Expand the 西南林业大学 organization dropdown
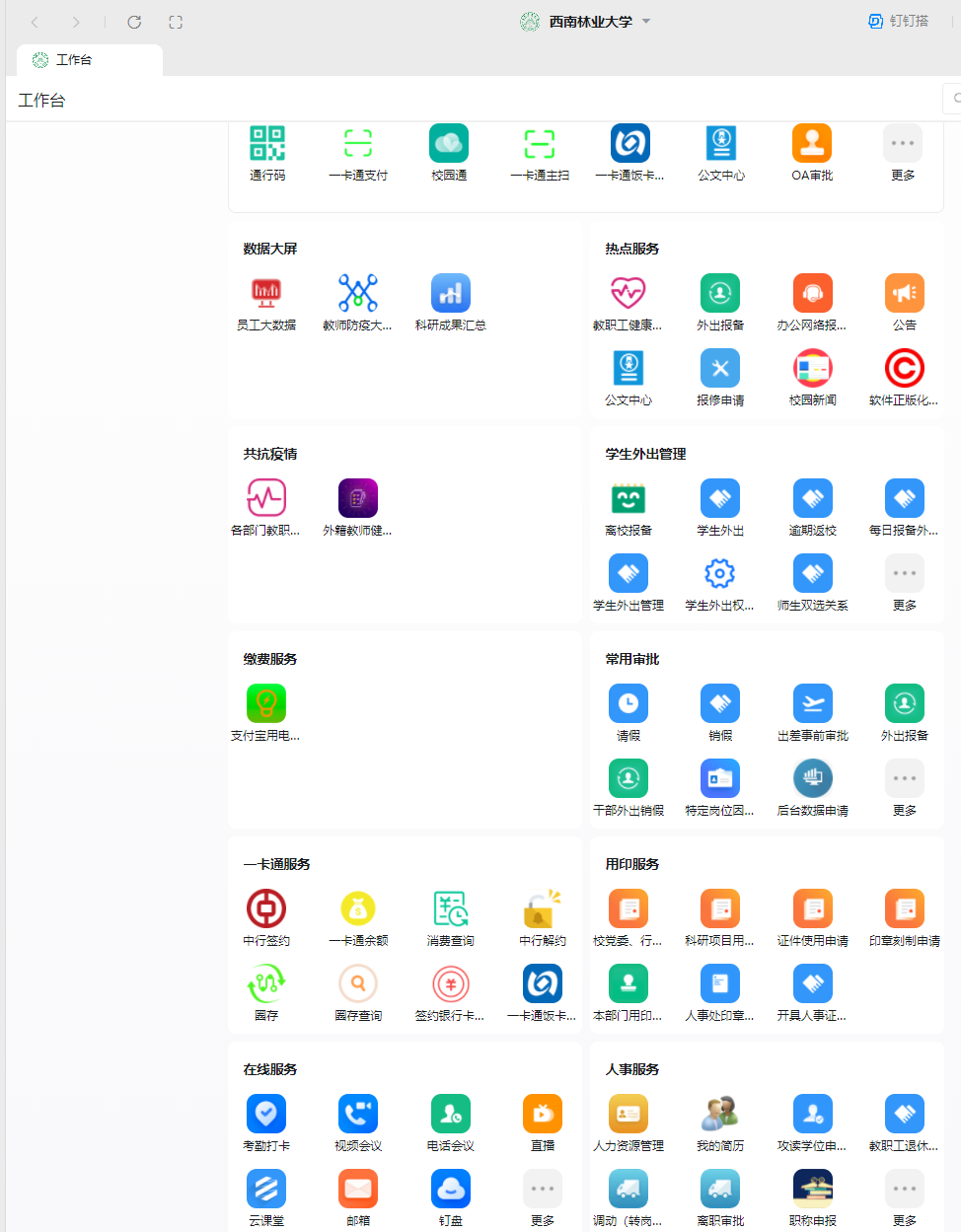 (x=646, y=22)
